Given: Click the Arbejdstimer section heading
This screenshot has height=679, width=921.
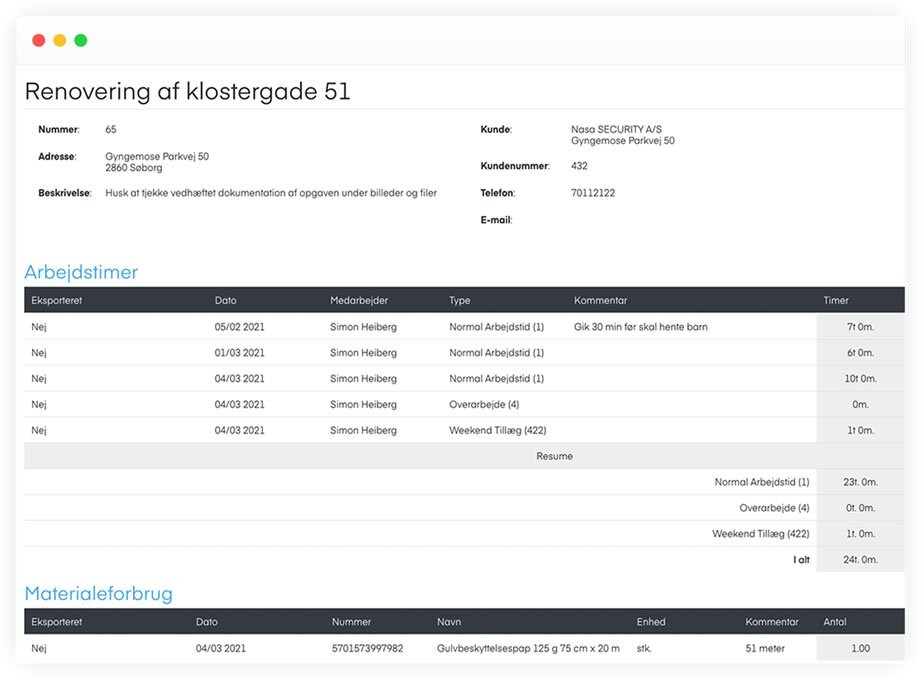Looking at the screenshot, I should (81, 272).
